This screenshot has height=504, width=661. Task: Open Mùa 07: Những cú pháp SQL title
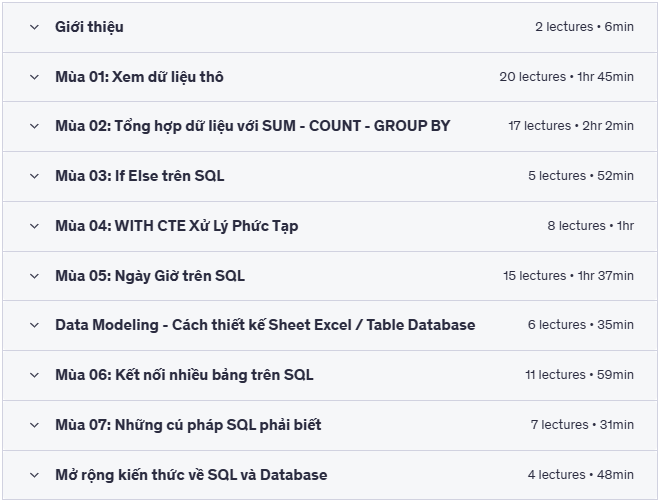(x=188, y=425)
